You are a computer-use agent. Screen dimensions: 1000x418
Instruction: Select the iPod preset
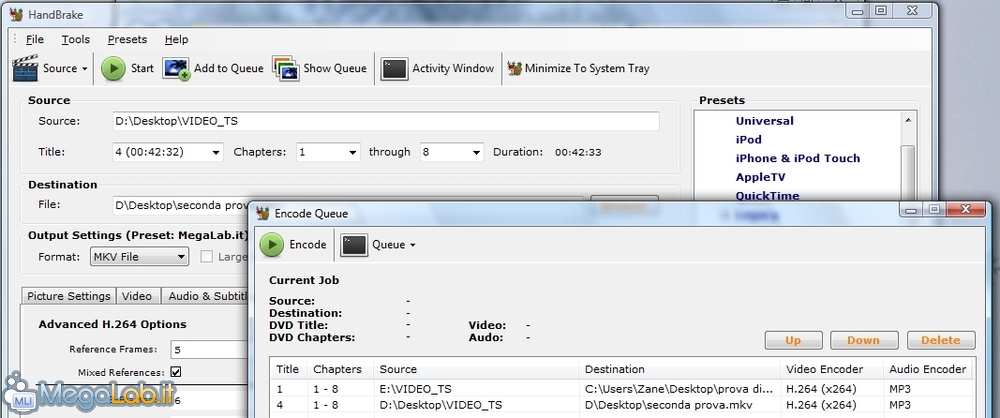[749, 140]
